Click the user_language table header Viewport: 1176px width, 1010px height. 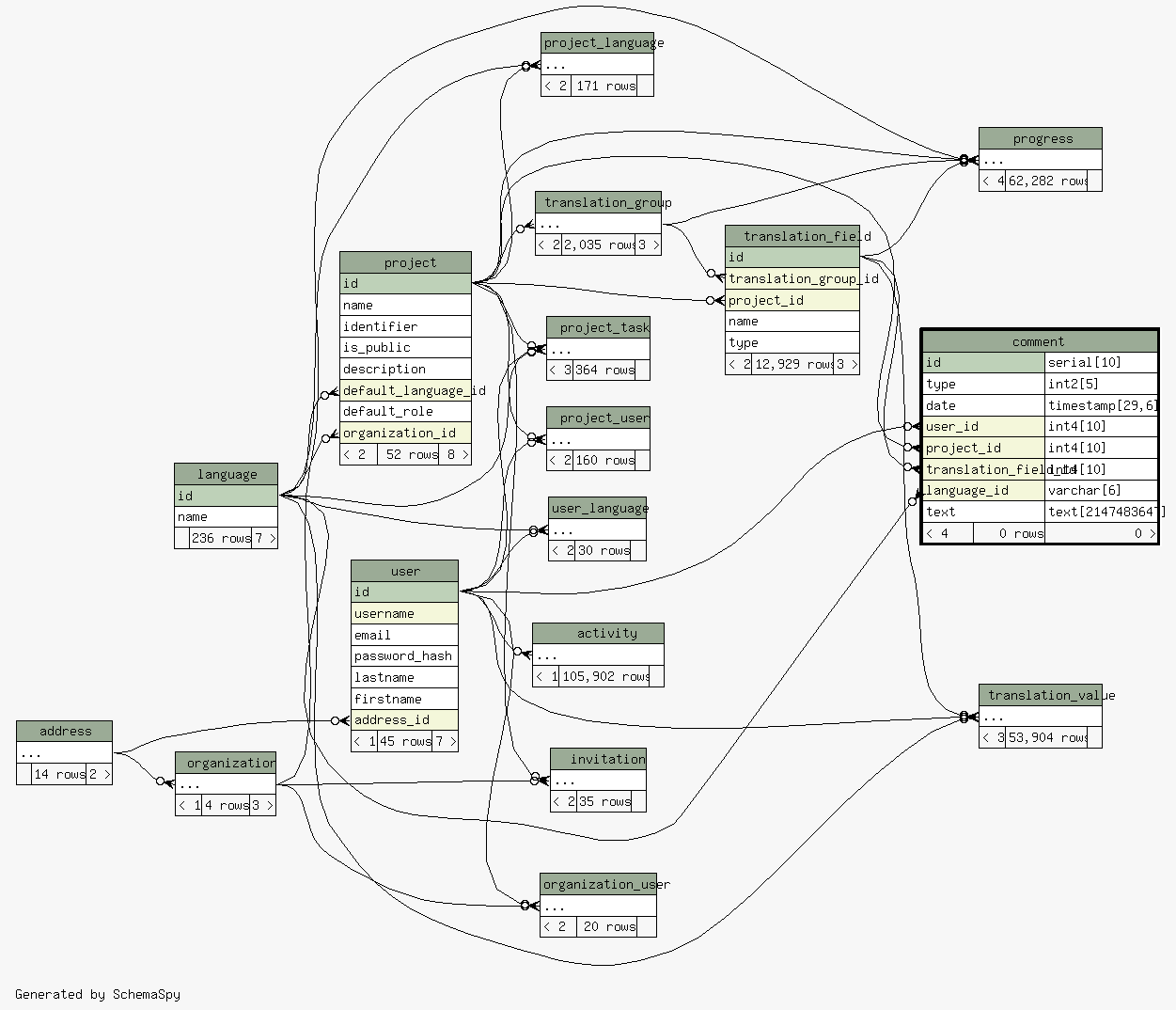pyautogui.click(x=597, y=509)
